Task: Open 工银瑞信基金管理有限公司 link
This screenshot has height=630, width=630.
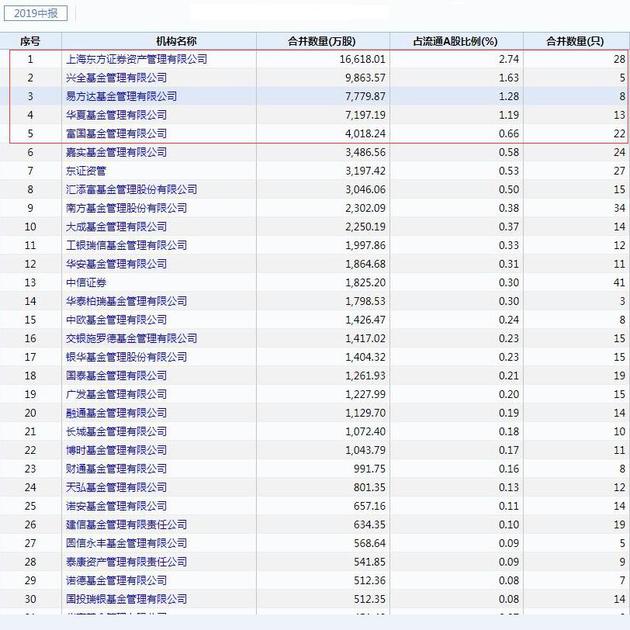Action: tap(127, 245)
